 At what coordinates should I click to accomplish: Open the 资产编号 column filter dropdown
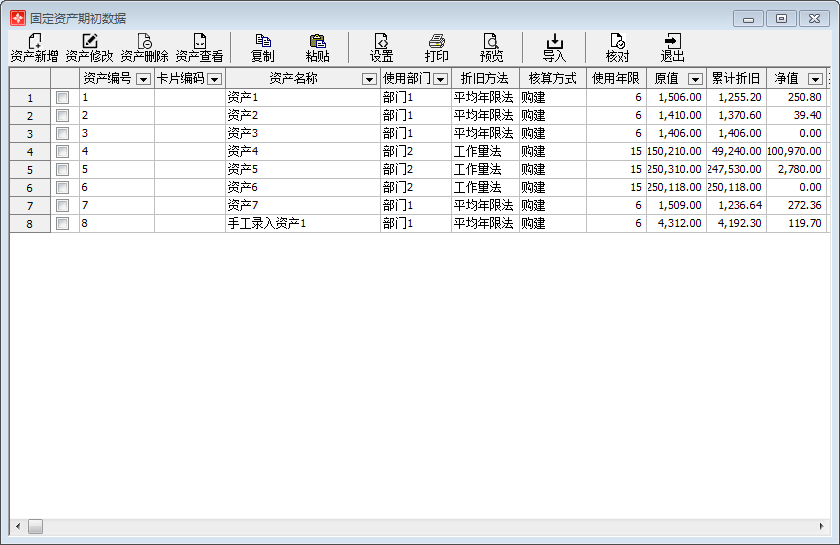pos(143,79)
